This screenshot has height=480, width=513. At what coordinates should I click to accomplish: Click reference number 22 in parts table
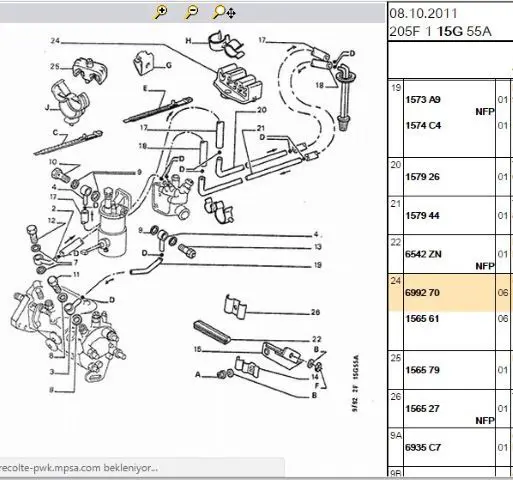pyautogui.click(x=396, y=242)
